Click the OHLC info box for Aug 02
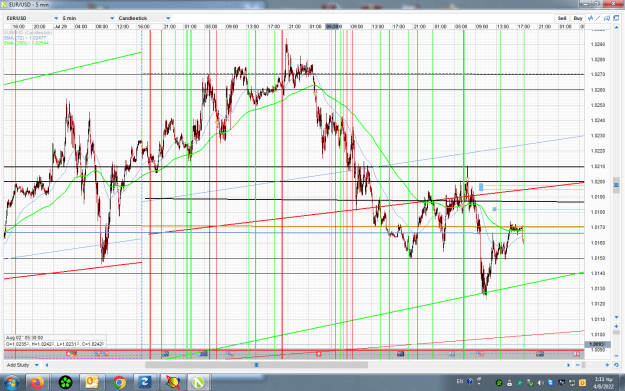 [x=55, y=341]
